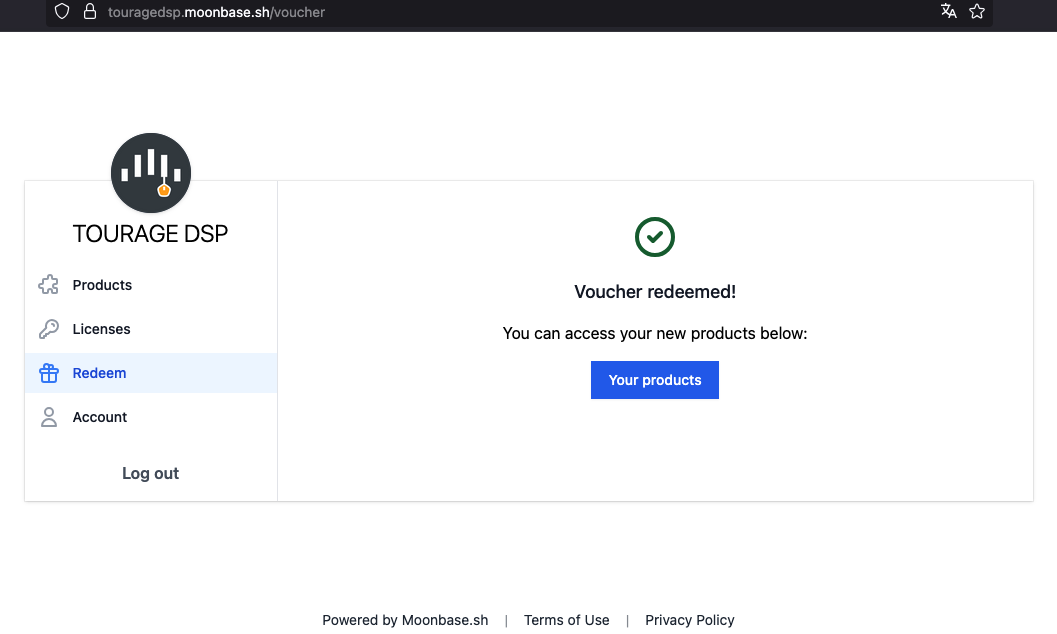The height and width of the screenshot is (634, 1057).
Task: Open the Products menu item
Action: pos(102,285)
